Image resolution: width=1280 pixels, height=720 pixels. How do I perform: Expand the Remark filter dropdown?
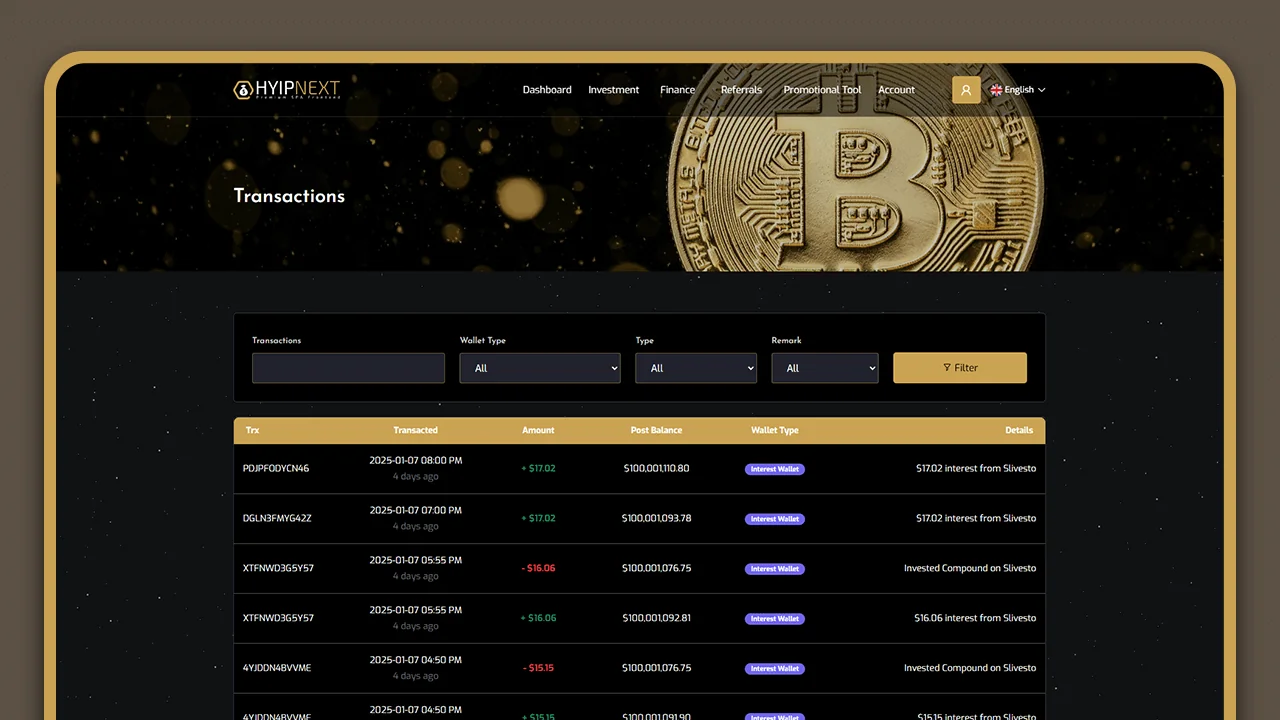[x=824, y=368]
